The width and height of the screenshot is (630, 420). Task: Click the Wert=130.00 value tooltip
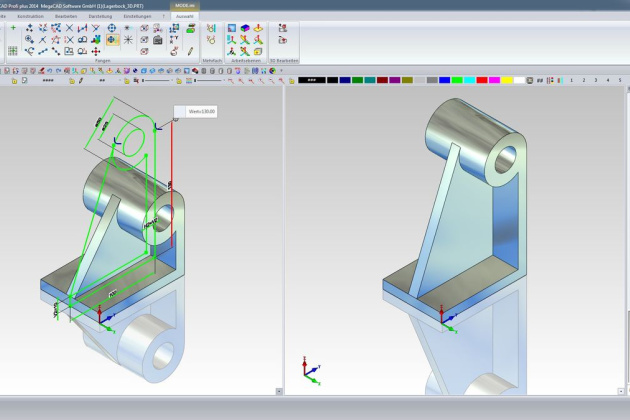(x=201, y=112)
